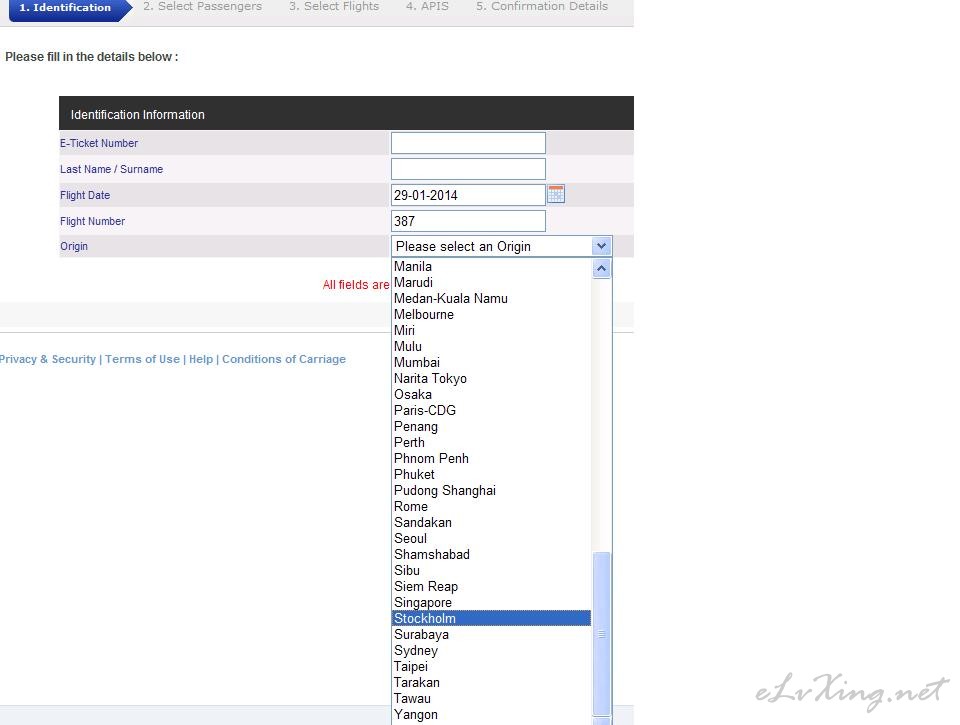
Task: Choose Tarakan from the Origin list
Action: (492, 682)
